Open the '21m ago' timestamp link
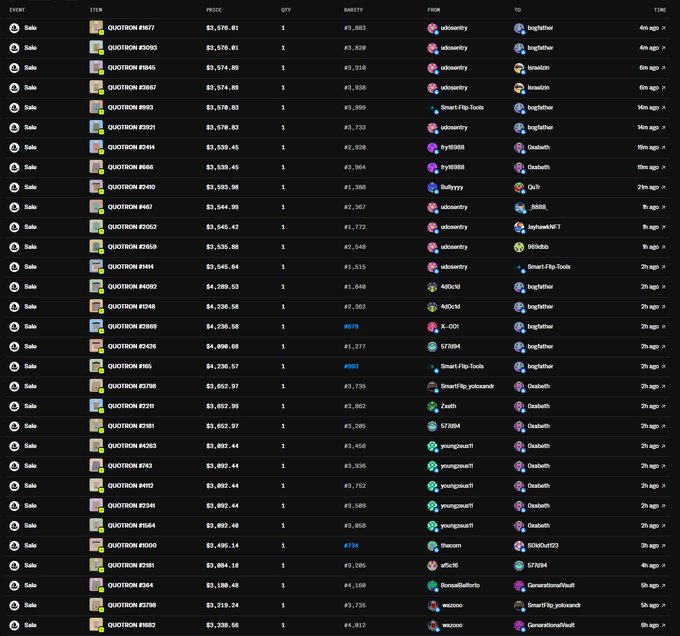The width and height of the screenshot is (680, 636). click(648, 187)
